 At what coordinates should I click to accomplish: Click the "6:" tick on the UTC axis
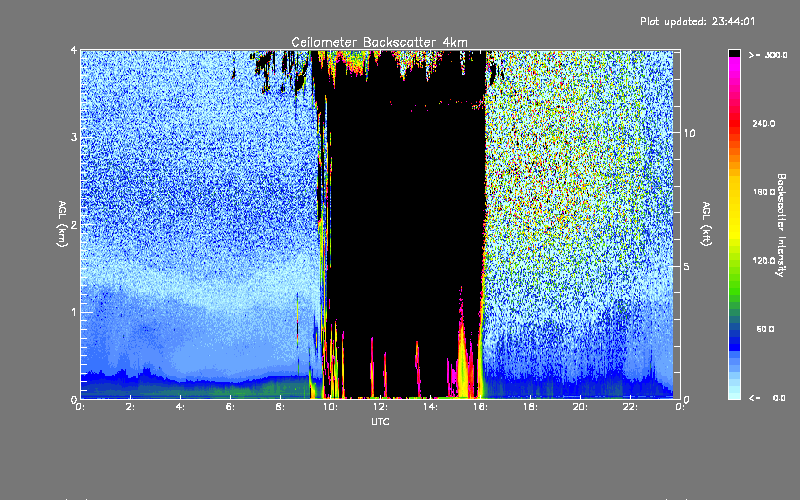point(230,407)
